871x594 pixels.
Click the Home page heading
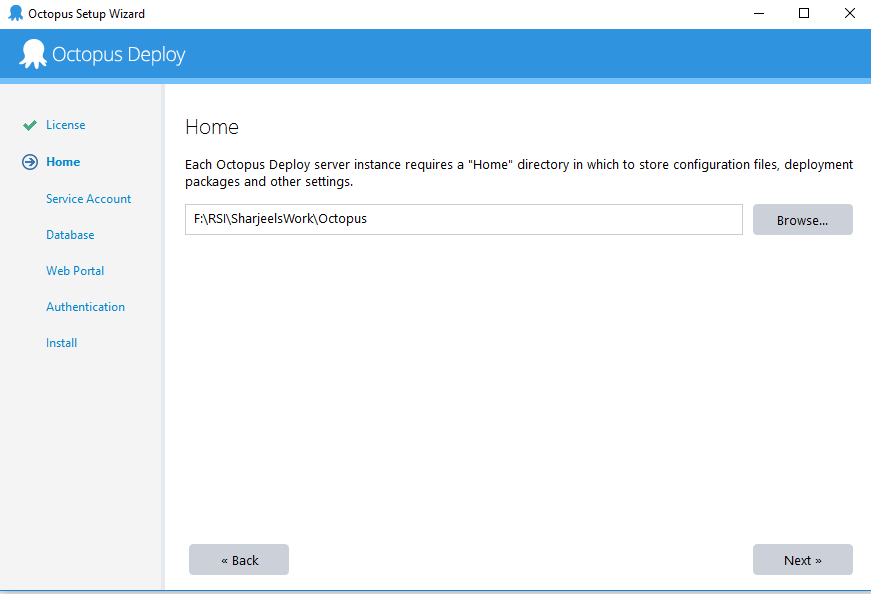212,127
